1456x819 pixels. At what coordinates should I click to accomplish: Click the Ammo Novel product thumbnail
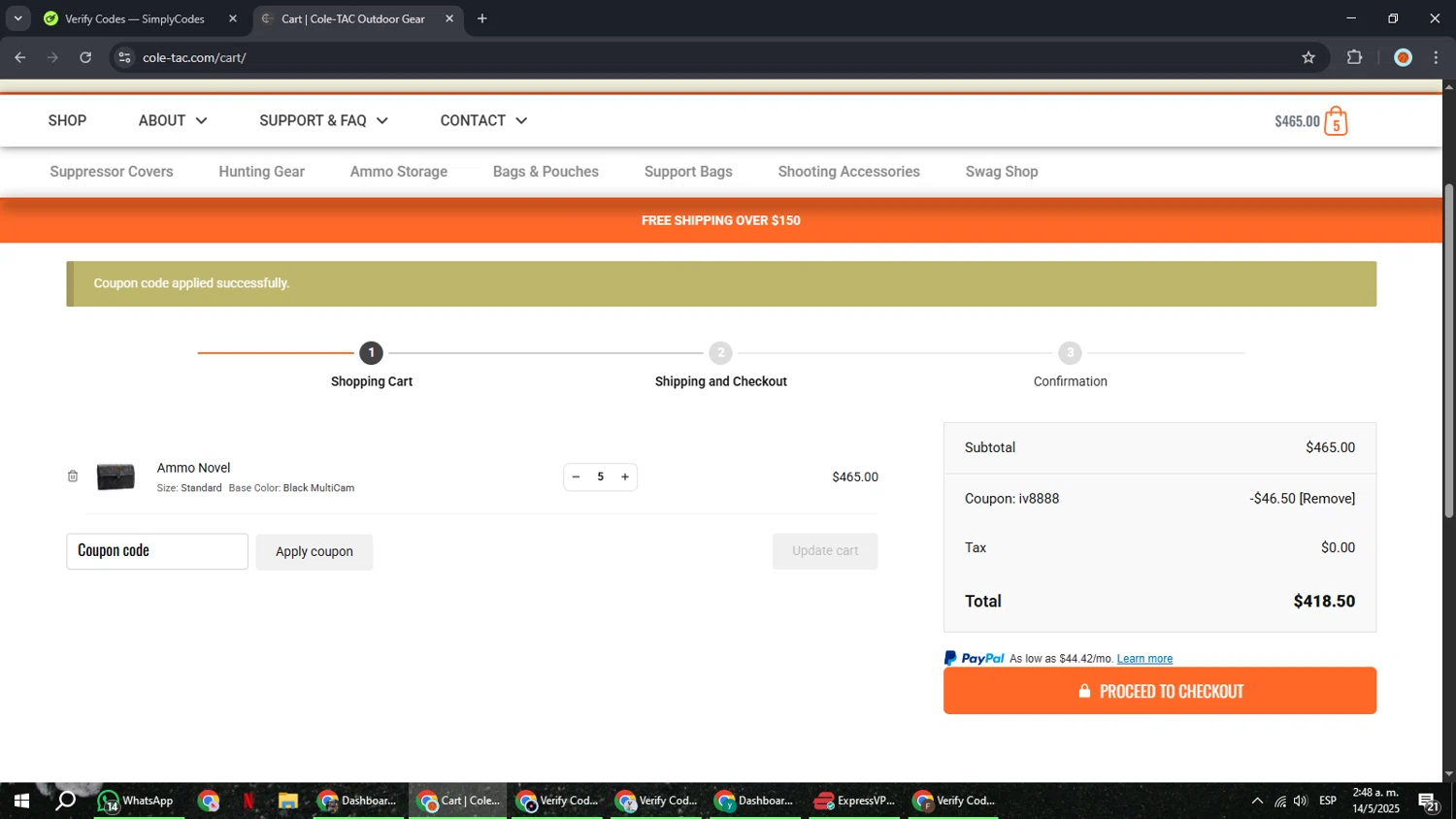[116, 476]
